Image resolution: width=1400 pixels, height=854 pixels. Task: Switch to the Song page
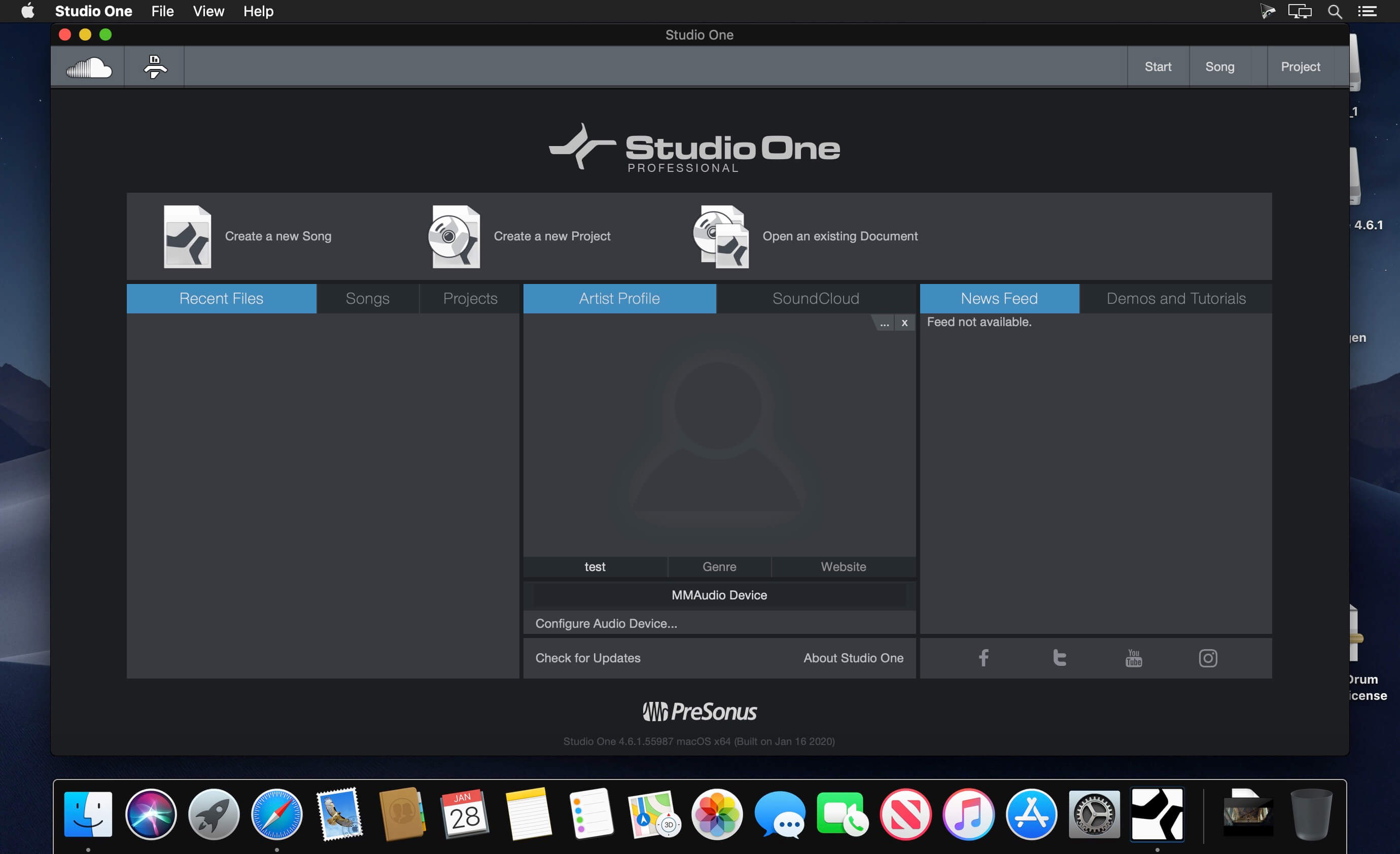1220,66
